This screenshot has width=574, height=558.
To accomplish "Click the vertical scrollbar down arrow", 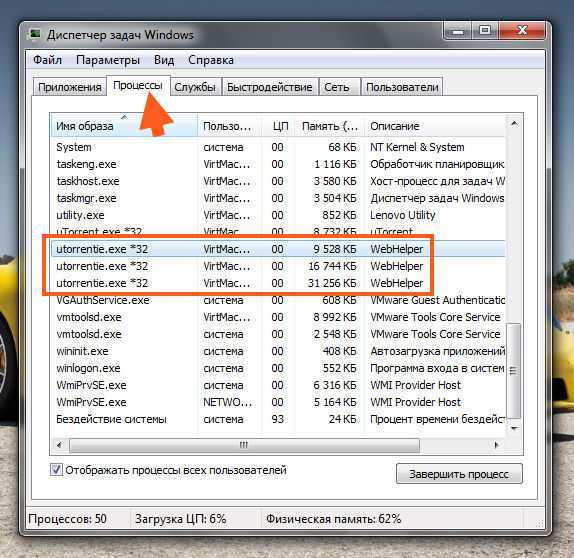I will (x=514, y=428).
